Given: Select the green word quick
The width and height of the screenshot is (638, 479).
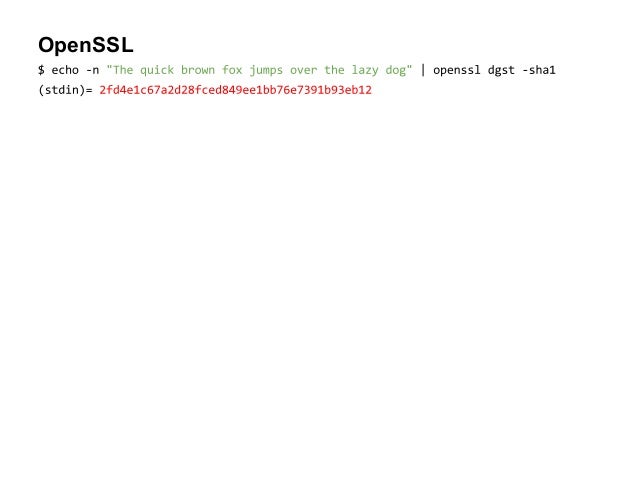Looking at the screenshot, I should (x=157, y=70).
